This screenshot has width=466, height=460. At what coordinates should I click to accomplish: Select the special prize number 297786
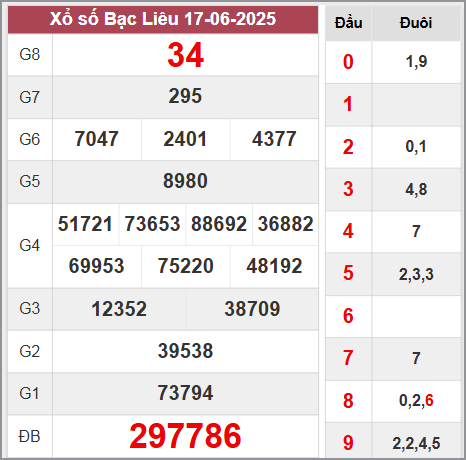click(x=185, y=436)
